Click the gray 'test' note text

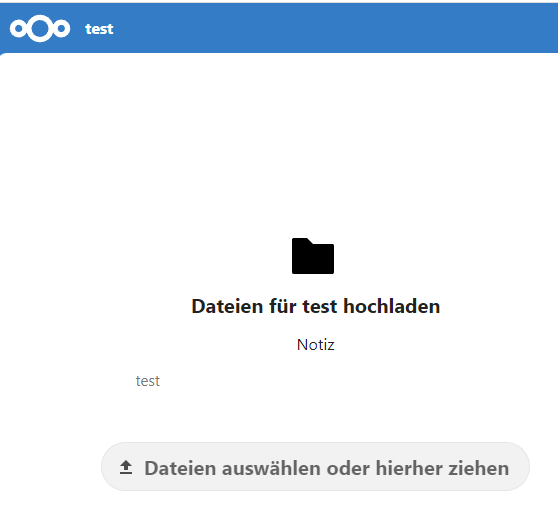pyautogui.click(x=148, y=381)
